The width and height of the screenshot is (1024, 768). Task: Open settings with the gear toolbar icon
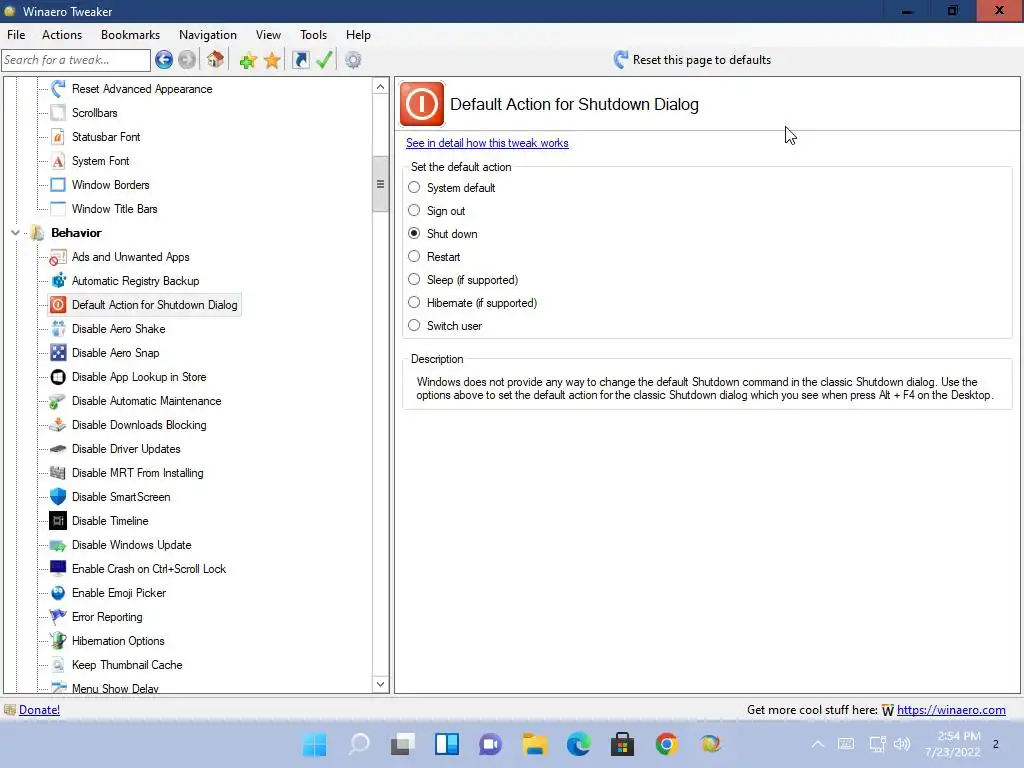tap(353, 60)
